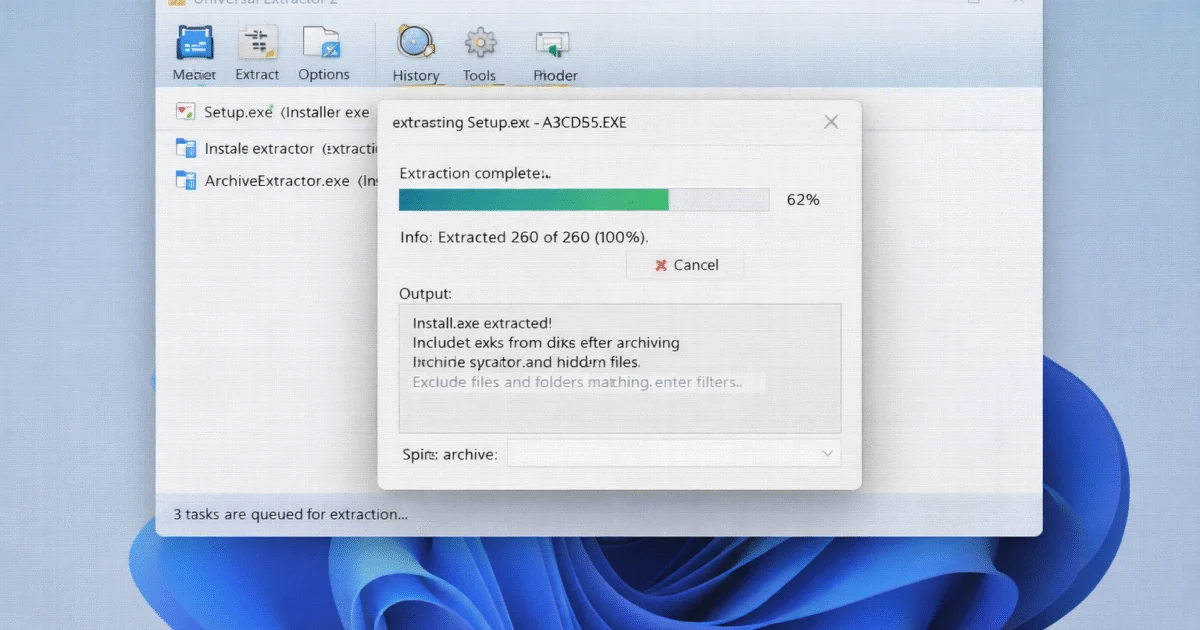Click the Extract toolbar icon
The image size is (1200, 630).
(257, 44)
